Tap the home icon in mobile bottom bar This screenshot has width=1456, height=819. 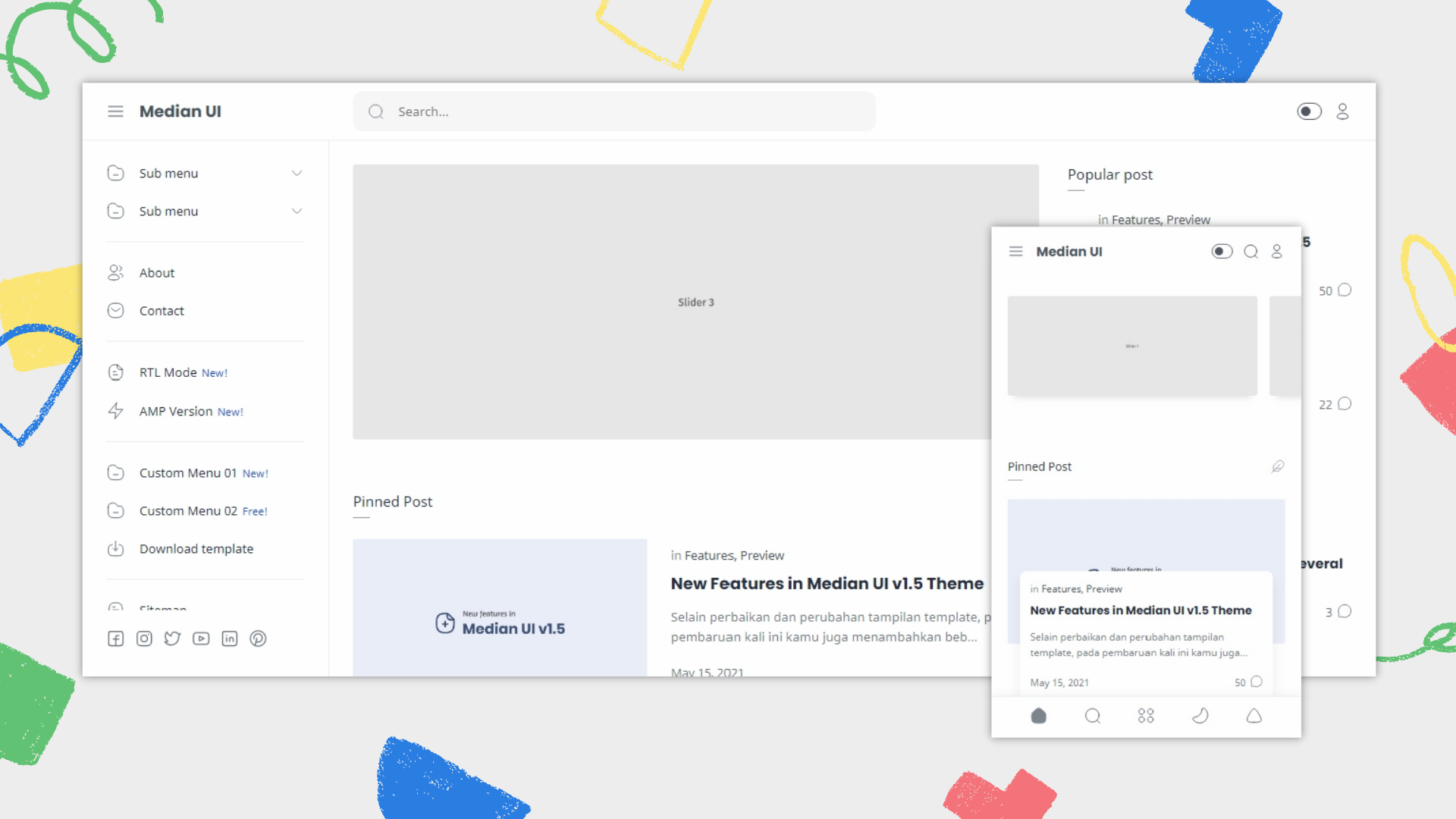coord(1038,716)
